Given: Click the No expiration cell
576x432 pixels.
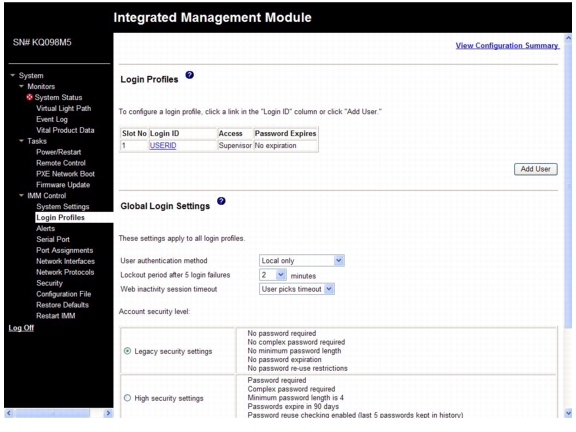Looking at the screenshot, I should tap(285, 145).
